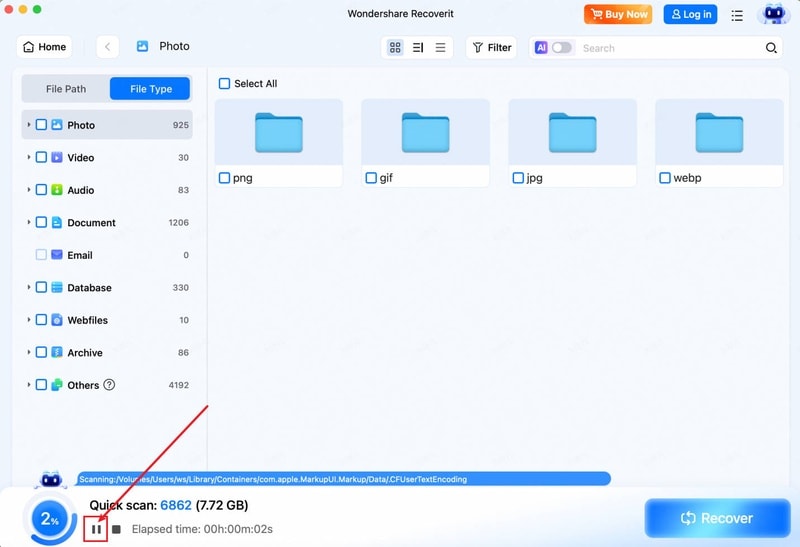Check the Photo category checkbox
800x547 pixels.
coord(41,125)
